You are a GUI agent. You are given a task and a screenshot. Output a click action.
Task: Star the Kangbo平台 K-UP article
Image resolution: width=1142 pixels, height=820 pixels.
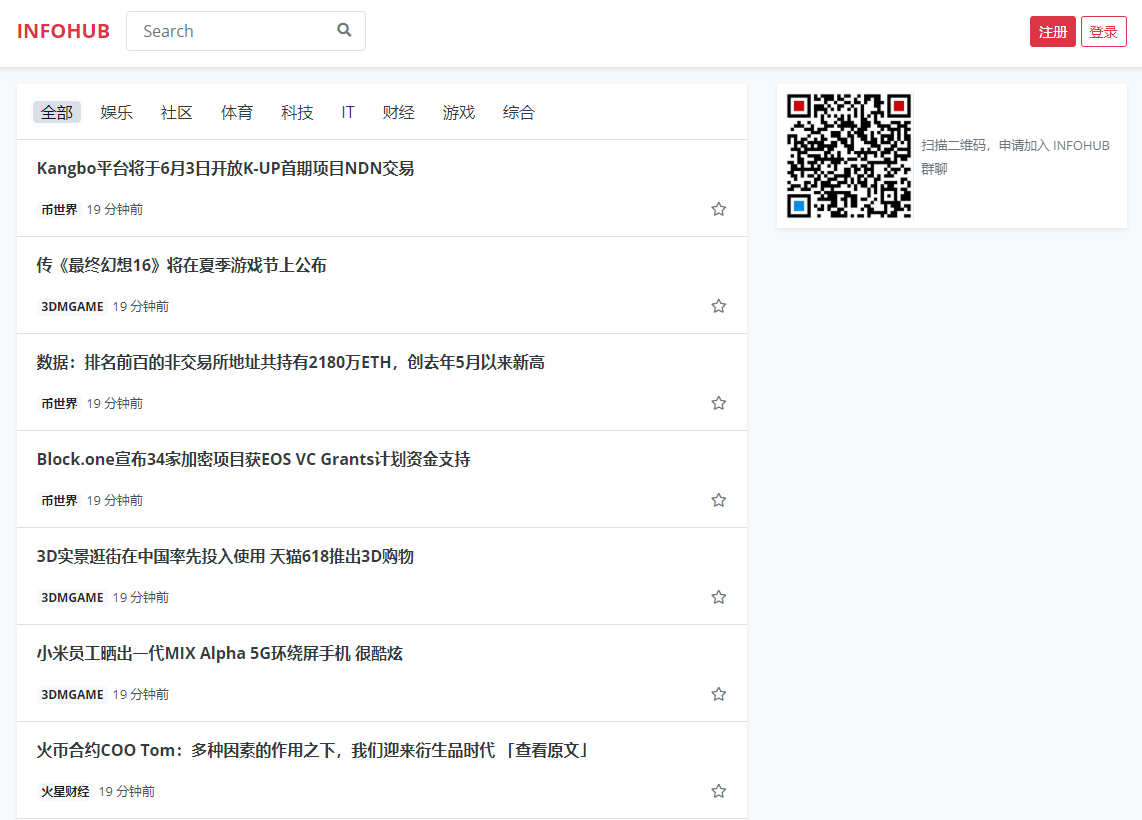[x=718, y=209]
